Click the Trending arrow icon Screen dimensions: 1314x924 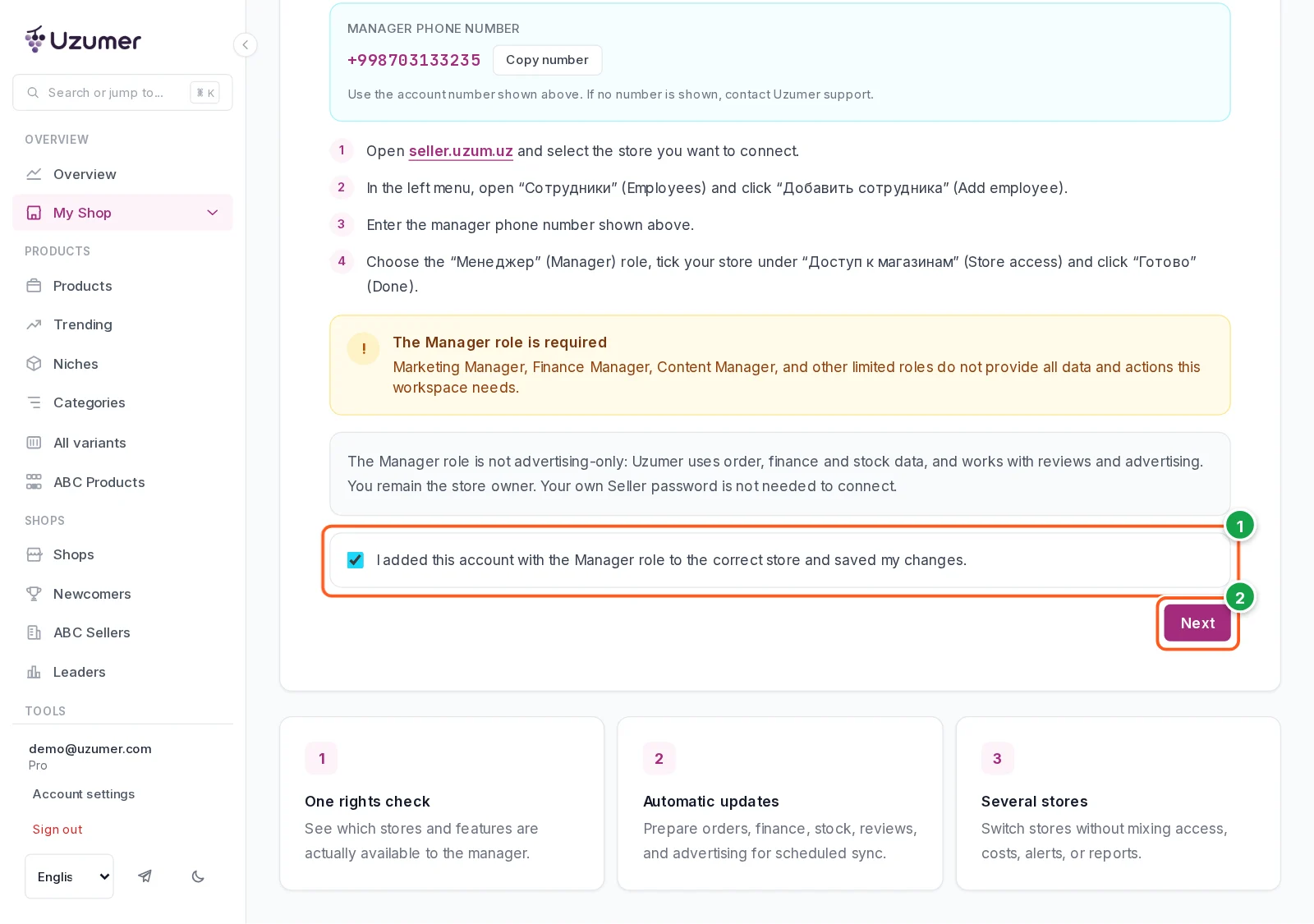click(x=34, y=324)
